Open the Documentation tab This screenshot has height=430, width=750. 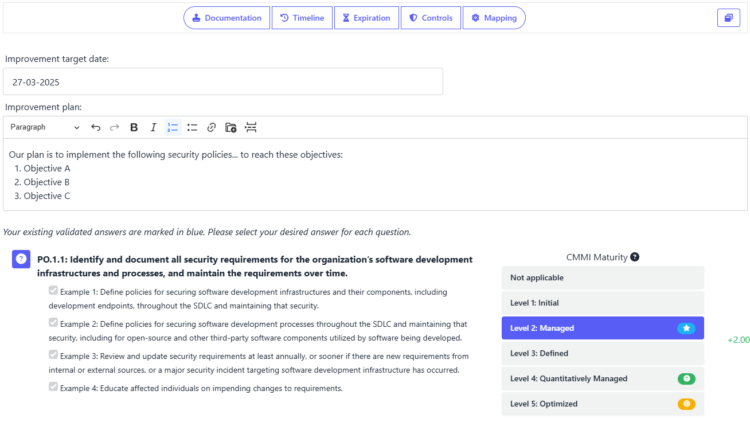coord(227,18)
